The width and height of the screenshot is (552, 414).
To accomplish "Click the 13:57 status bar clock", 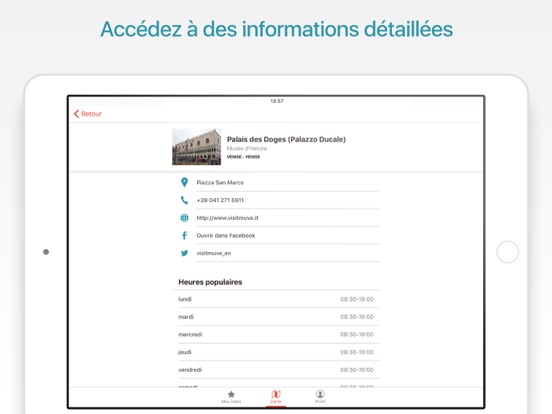I will tap(277, 101).
